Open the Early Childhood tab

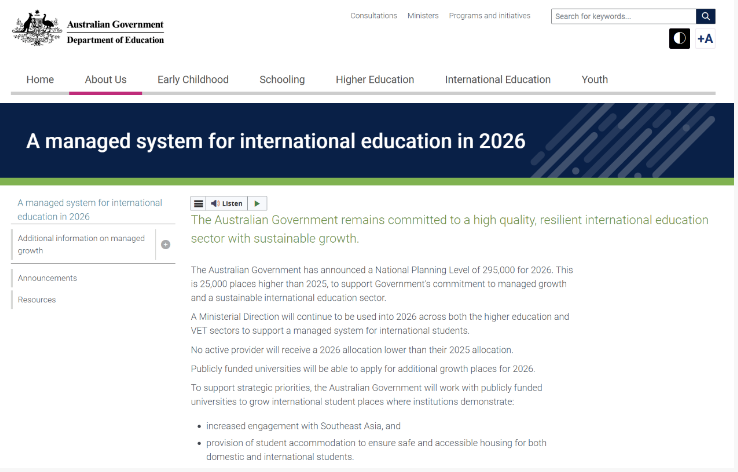[193, 80]
